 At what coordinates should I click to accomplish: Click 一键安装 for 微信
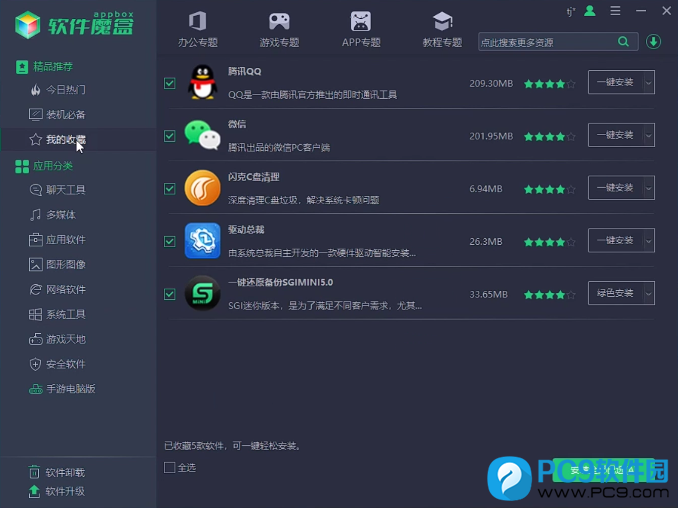pyautogui.click(x=616, y=135)
